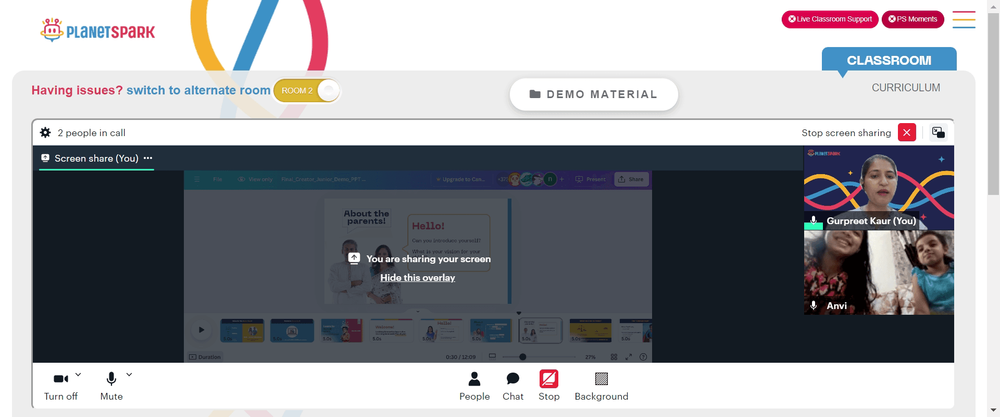Click the Play button in shared Canva screen
Screen dimensions: 1000x417
click(x=202, y=330)
